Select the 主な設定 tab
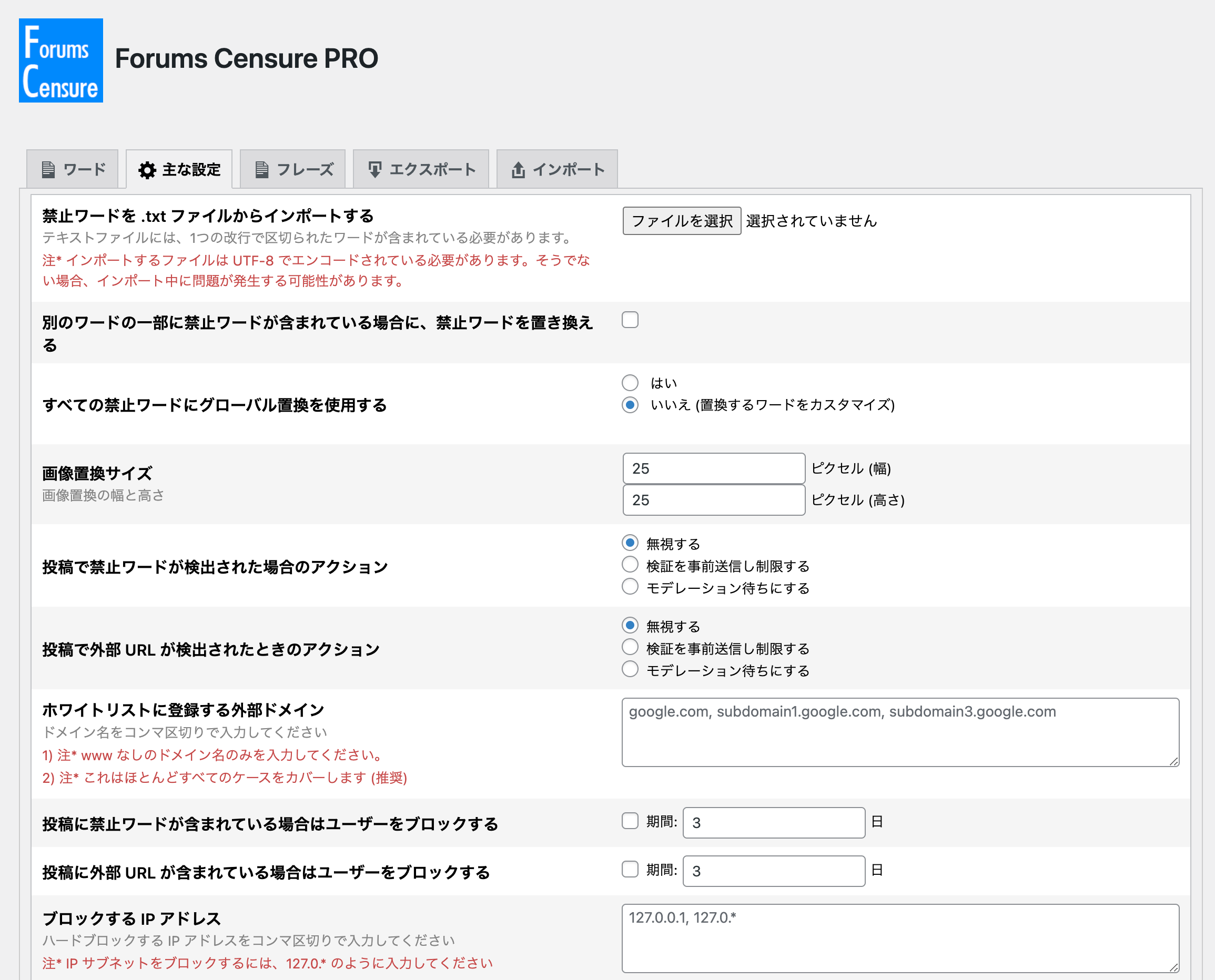 point(179,169)
